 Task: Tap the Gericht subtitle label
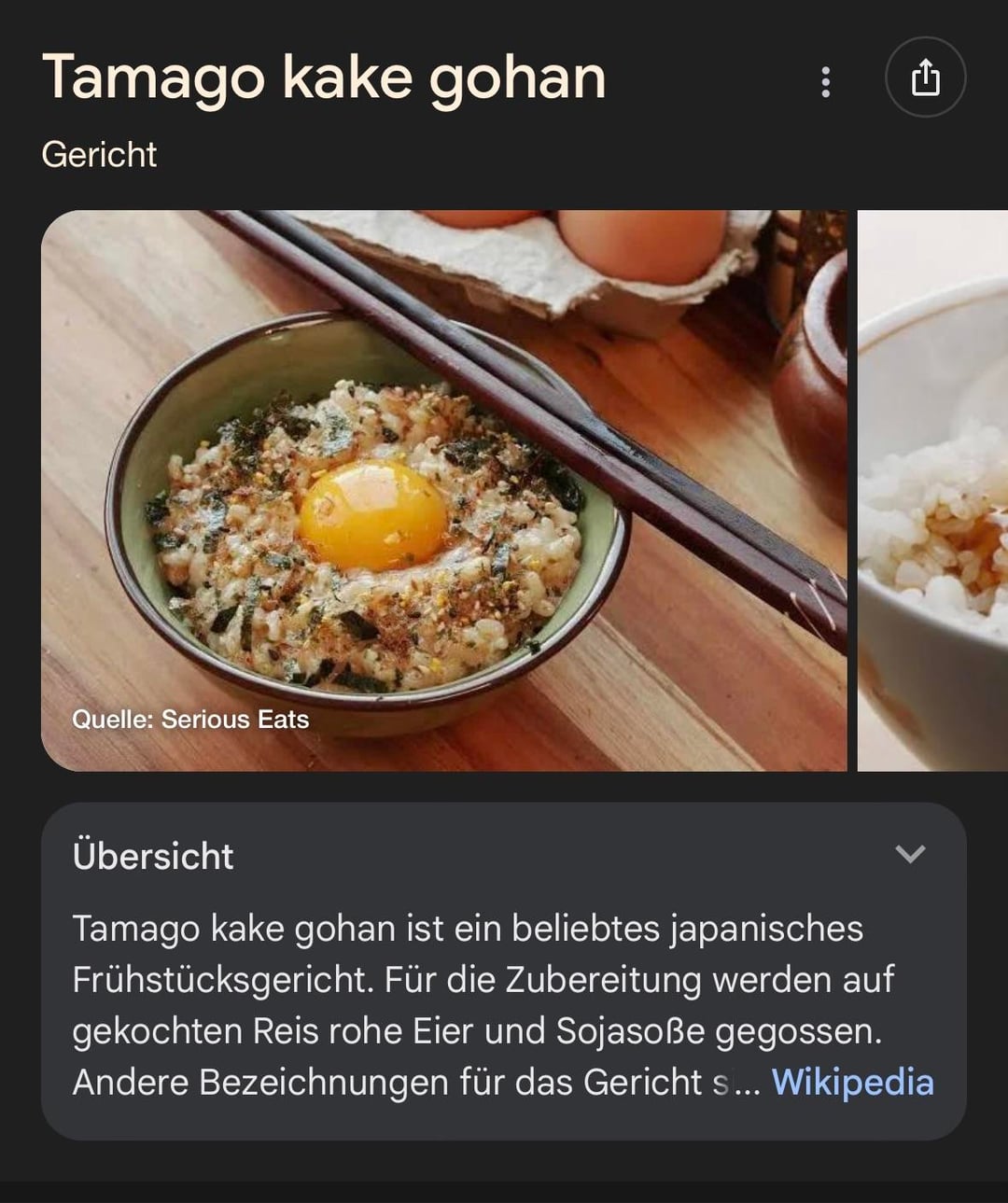[99, 155]
